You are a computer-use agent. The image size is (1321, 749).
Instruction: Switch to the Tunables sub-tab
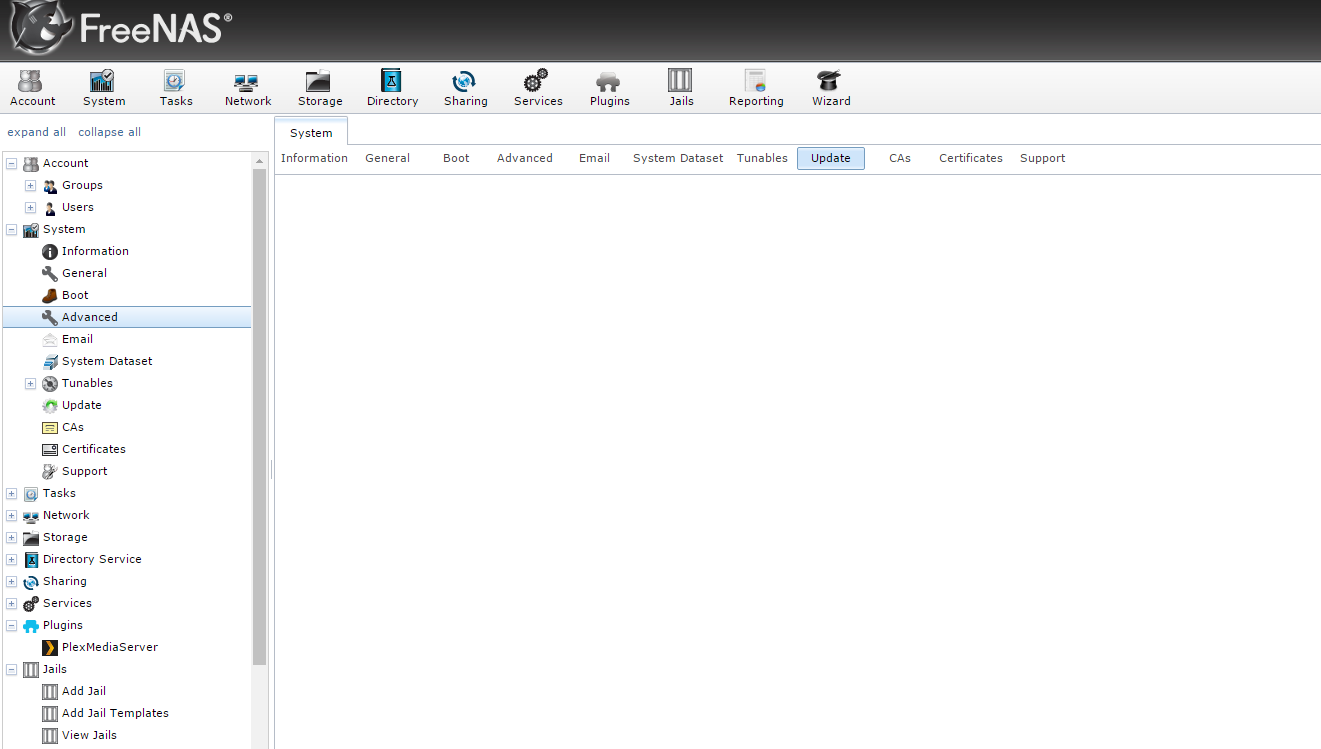[x=762, y=158]
